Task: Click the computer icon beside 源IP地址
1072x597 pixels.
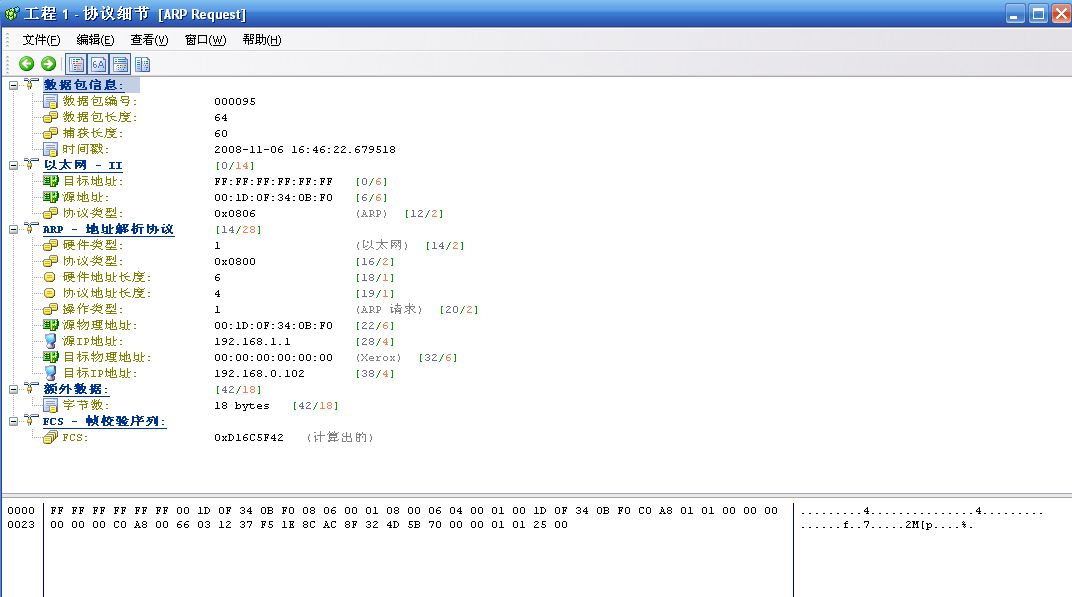Action: pyautogui.click(x=51, y=341)
